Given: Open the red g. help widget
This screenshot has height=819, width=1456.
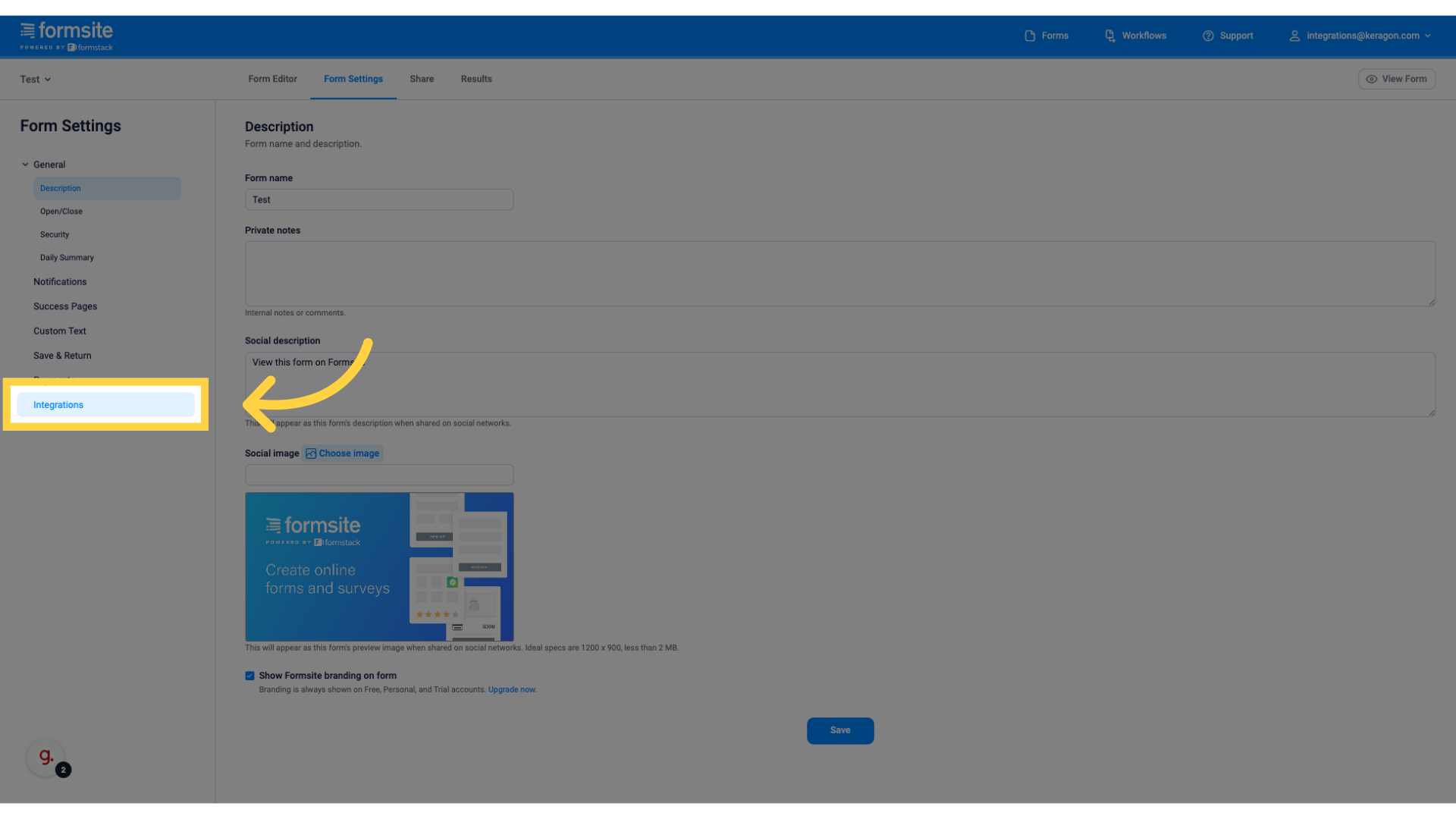Looking at the screenshot, I should pyautogui.click(x=46, y=757).
